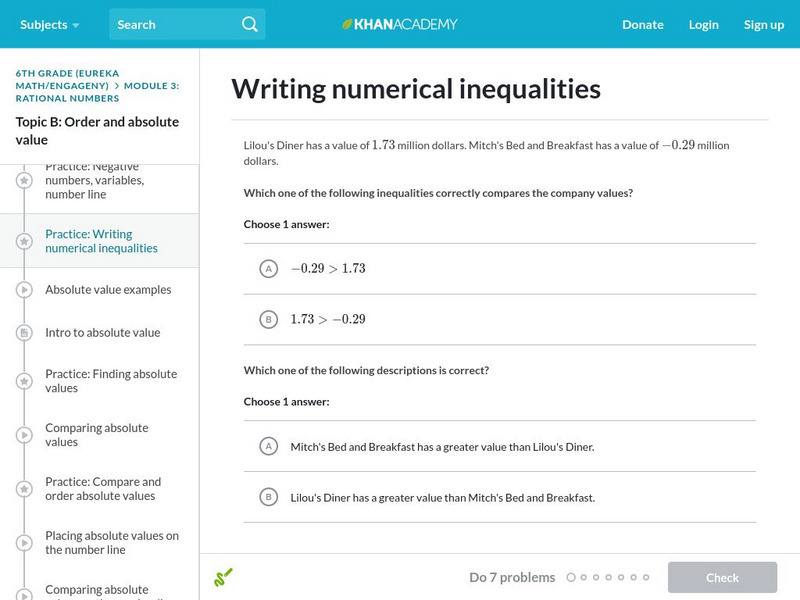
Task: Click the play icon beside Absolute value examples
Action: coord(24,290)
